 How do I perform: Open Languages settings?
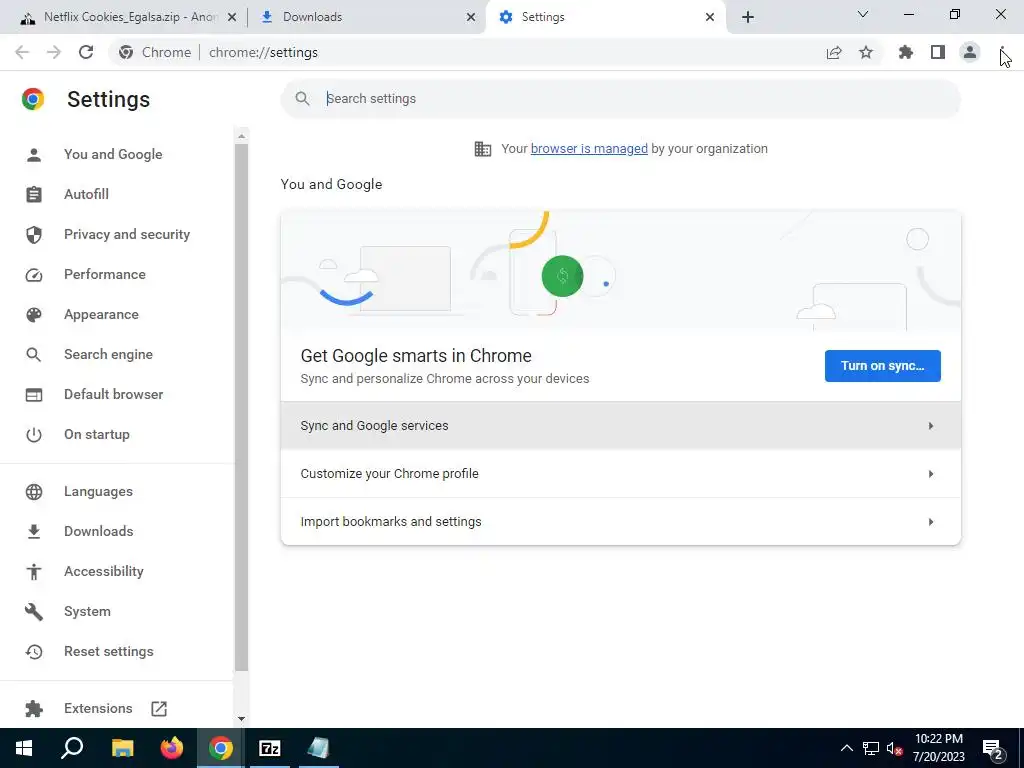tap(98, 492)
